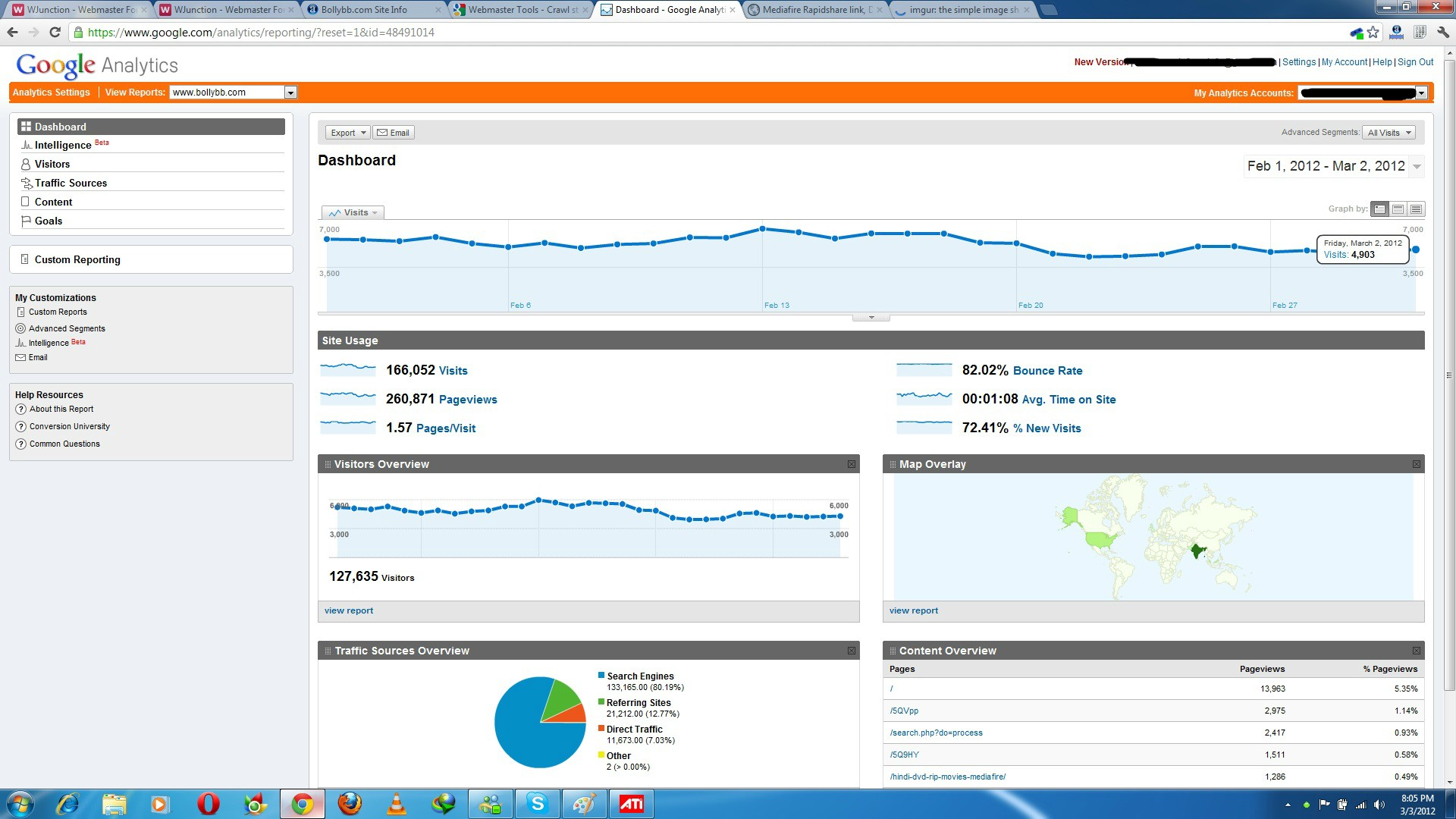Open the Chrome wrench menu
Image resolution: width=1456 pixels, height=819 pixels.
click(x=1442, y=33)
